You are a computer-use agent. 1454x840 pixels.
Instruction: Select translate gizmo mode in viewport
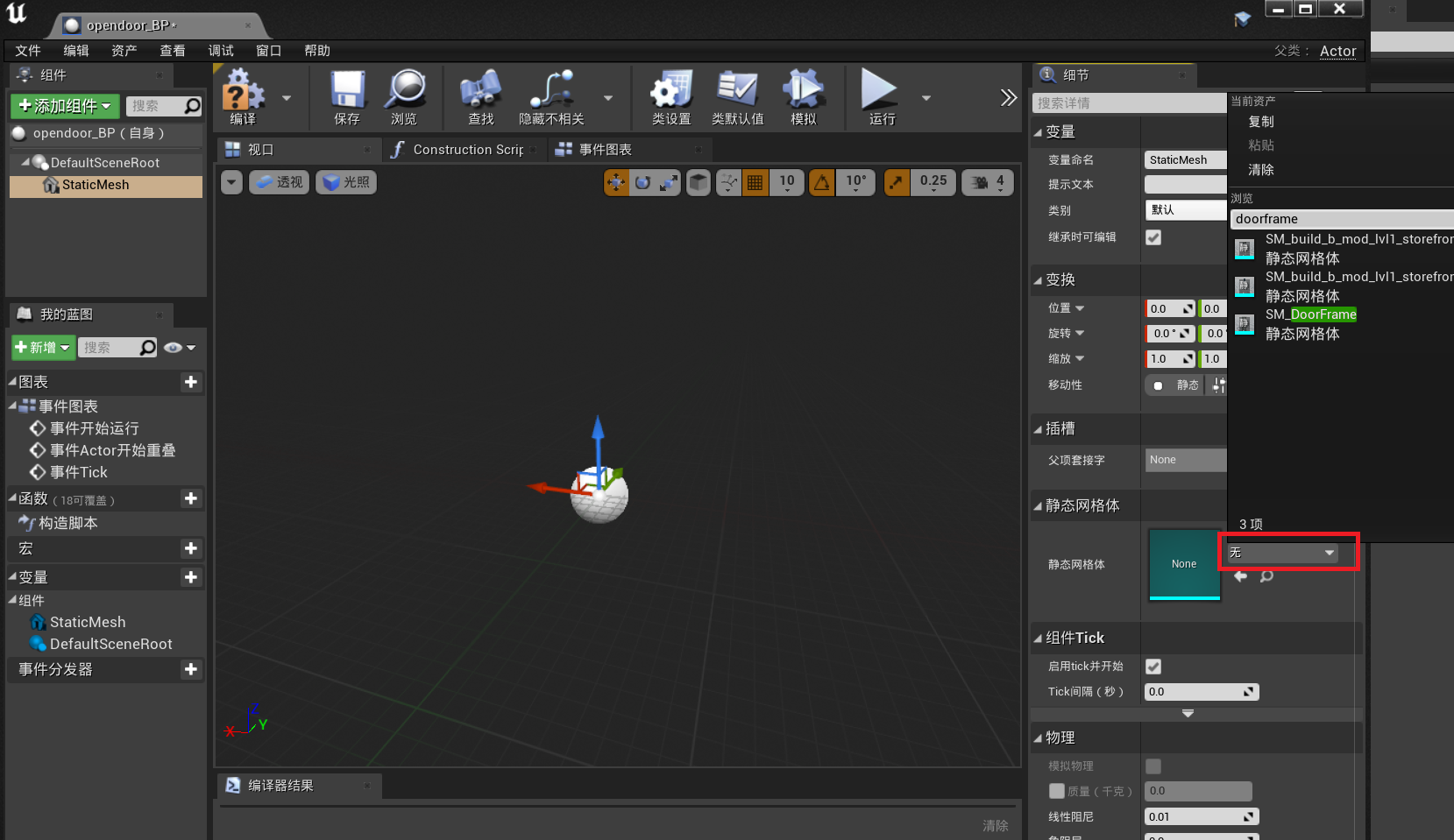[x=617, y=182]
